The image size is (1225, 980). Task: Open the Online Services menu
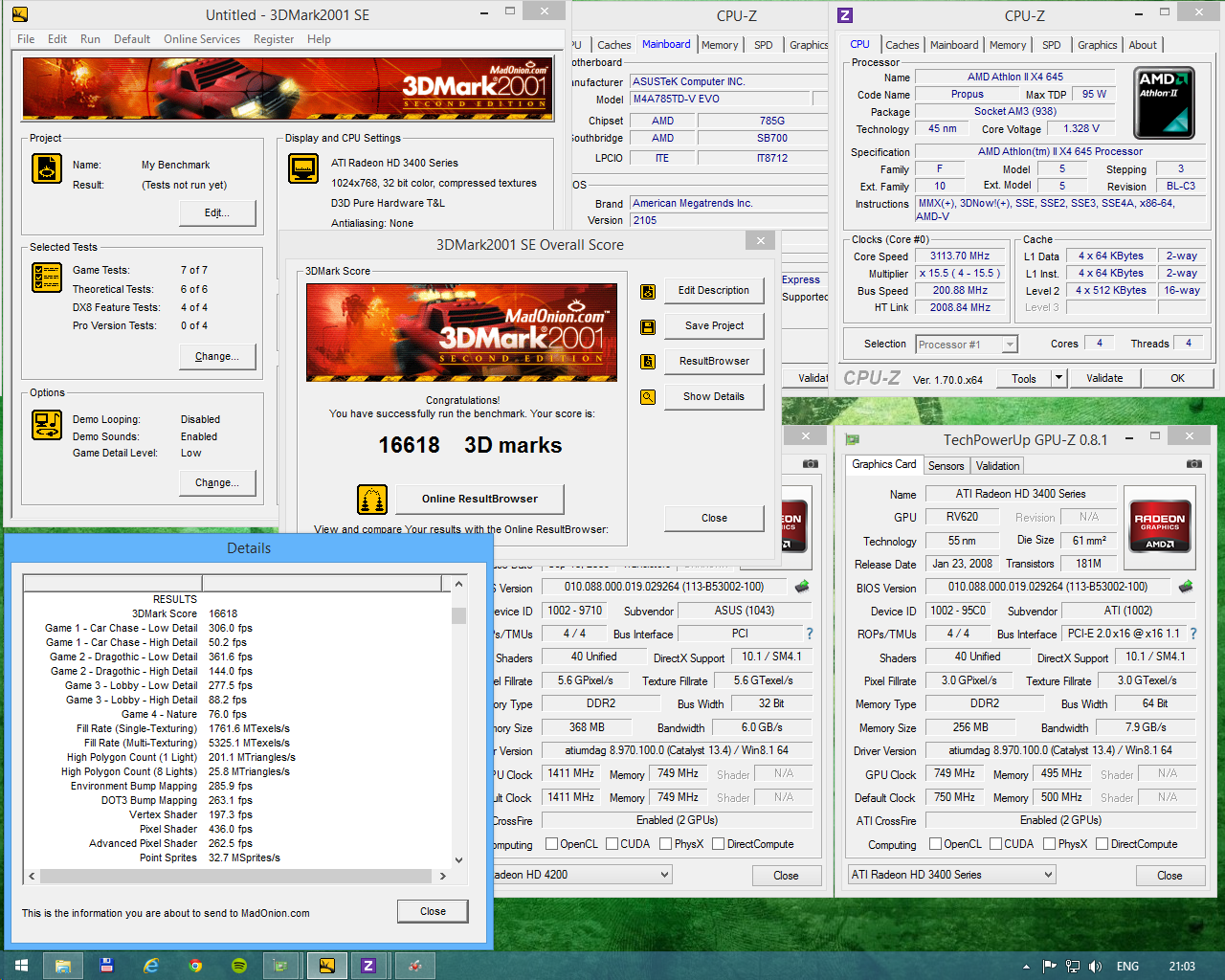pos(202,39)
